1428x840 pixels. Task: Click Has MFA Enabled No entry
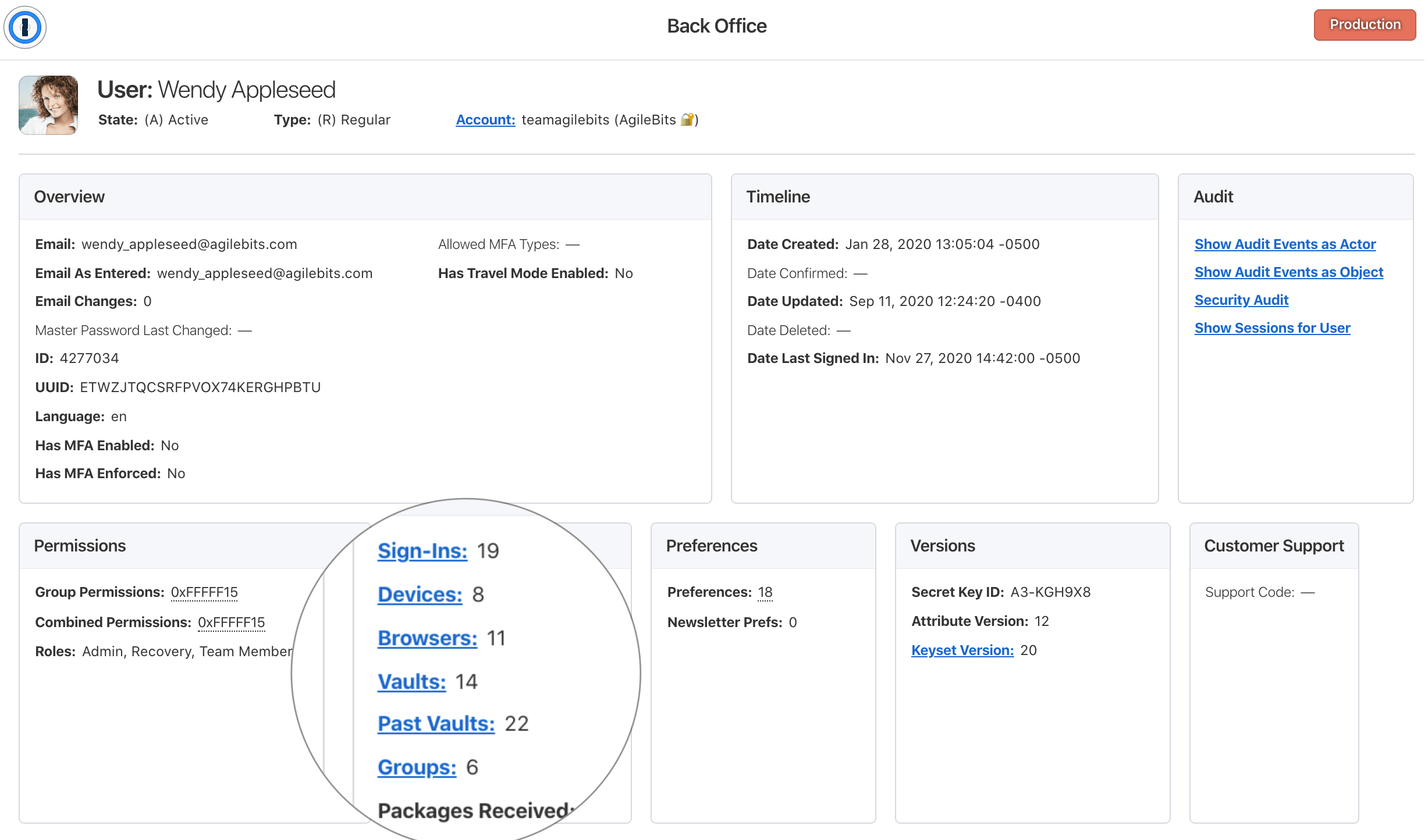[107, 446]
